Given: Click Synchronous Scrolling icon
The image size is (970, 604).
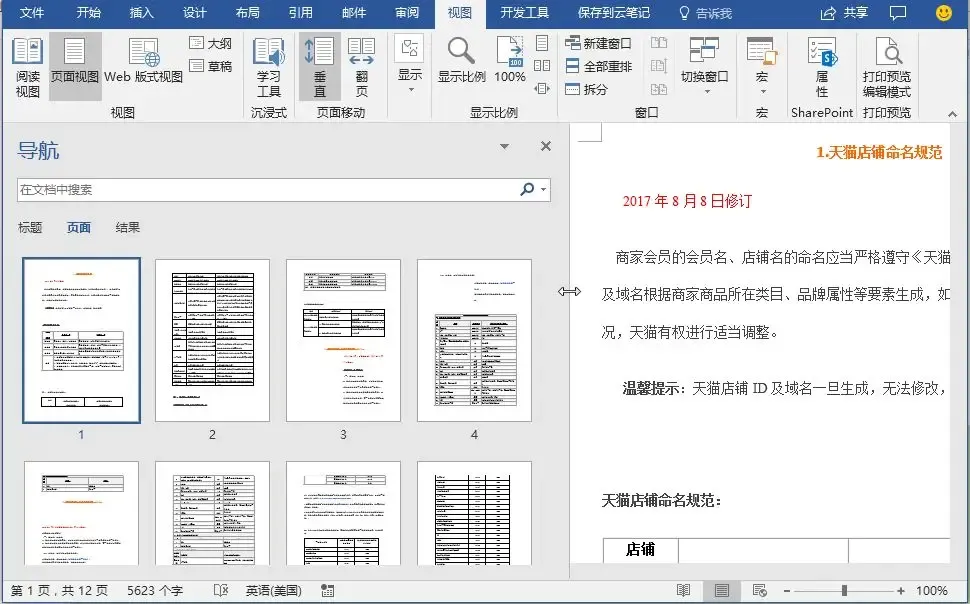Looking at the screenshot, I should 659,66.
